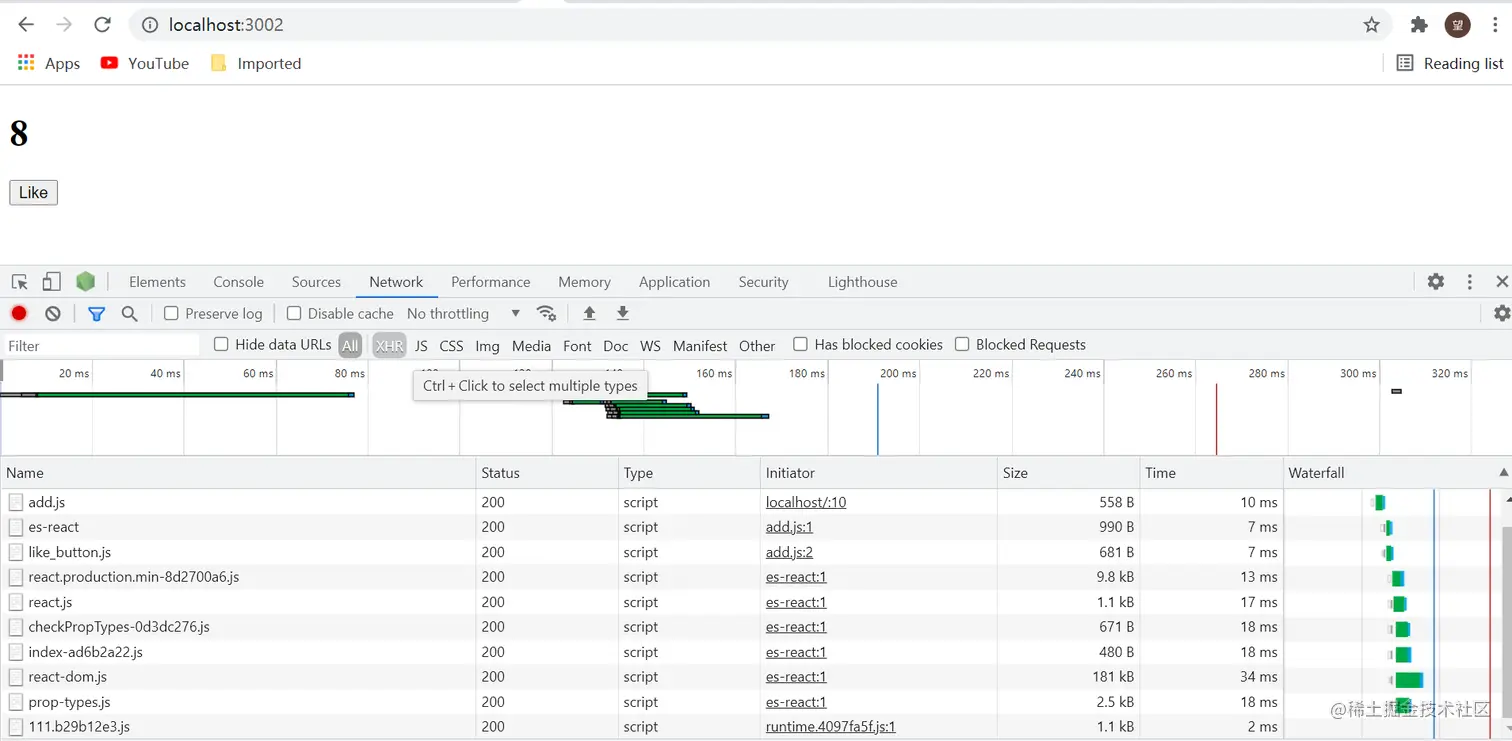Image resolution: width=1512 pixels, height=741 pixels.
Task: Open network search magnifier
Action: [x=129, y=314]
